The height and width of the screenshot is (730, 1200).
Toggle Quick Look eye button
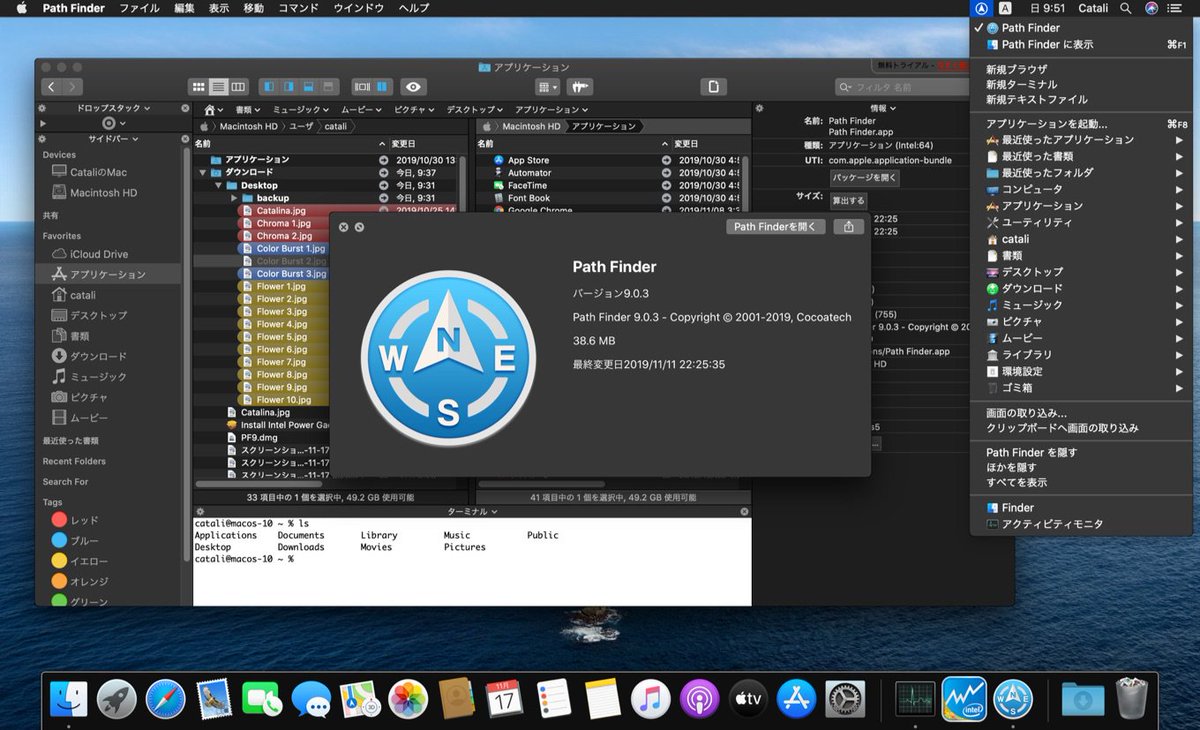[413, 87]
